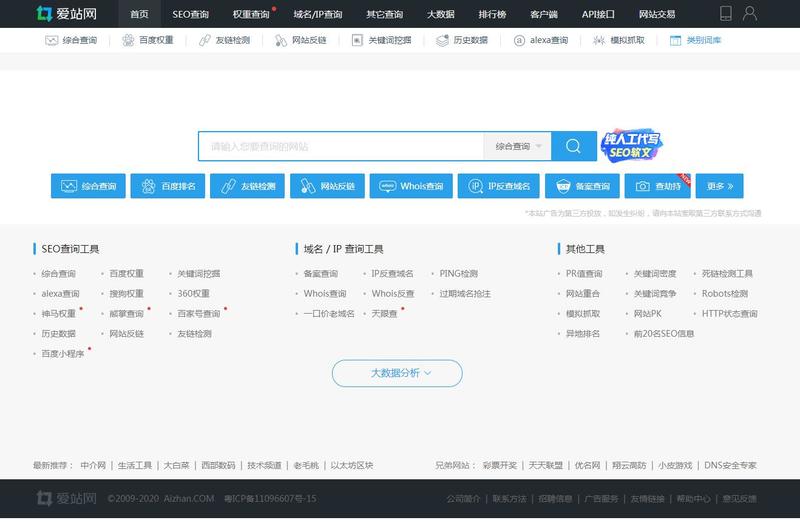Click the 历史数据 stack icon in sub-navigation
This screenshot has height=526, width=800.
442,40
